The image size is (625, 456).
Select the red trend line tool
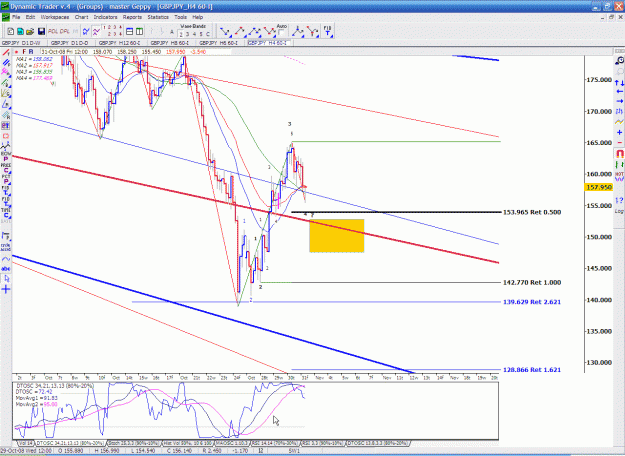point(6,53)
